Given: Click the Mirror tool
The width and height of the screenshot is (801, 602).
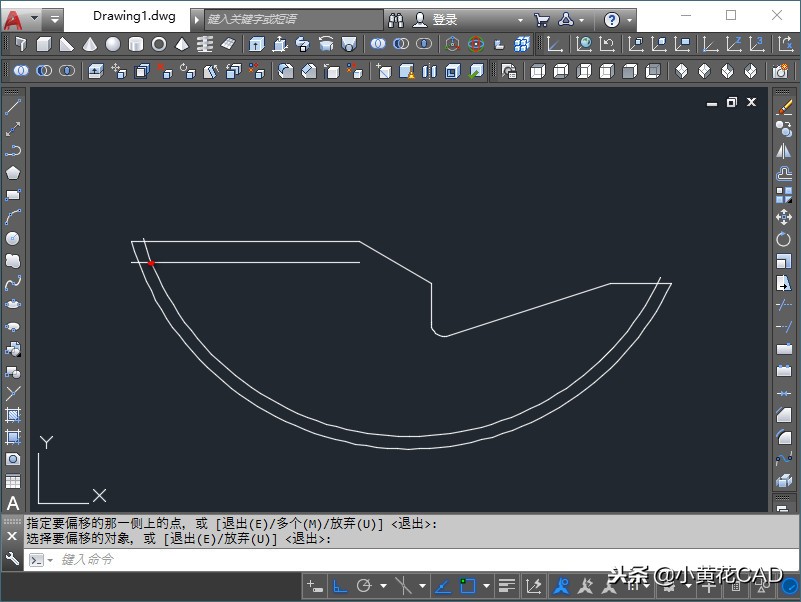Looking at the screenshot, I should tap(784, 151).
